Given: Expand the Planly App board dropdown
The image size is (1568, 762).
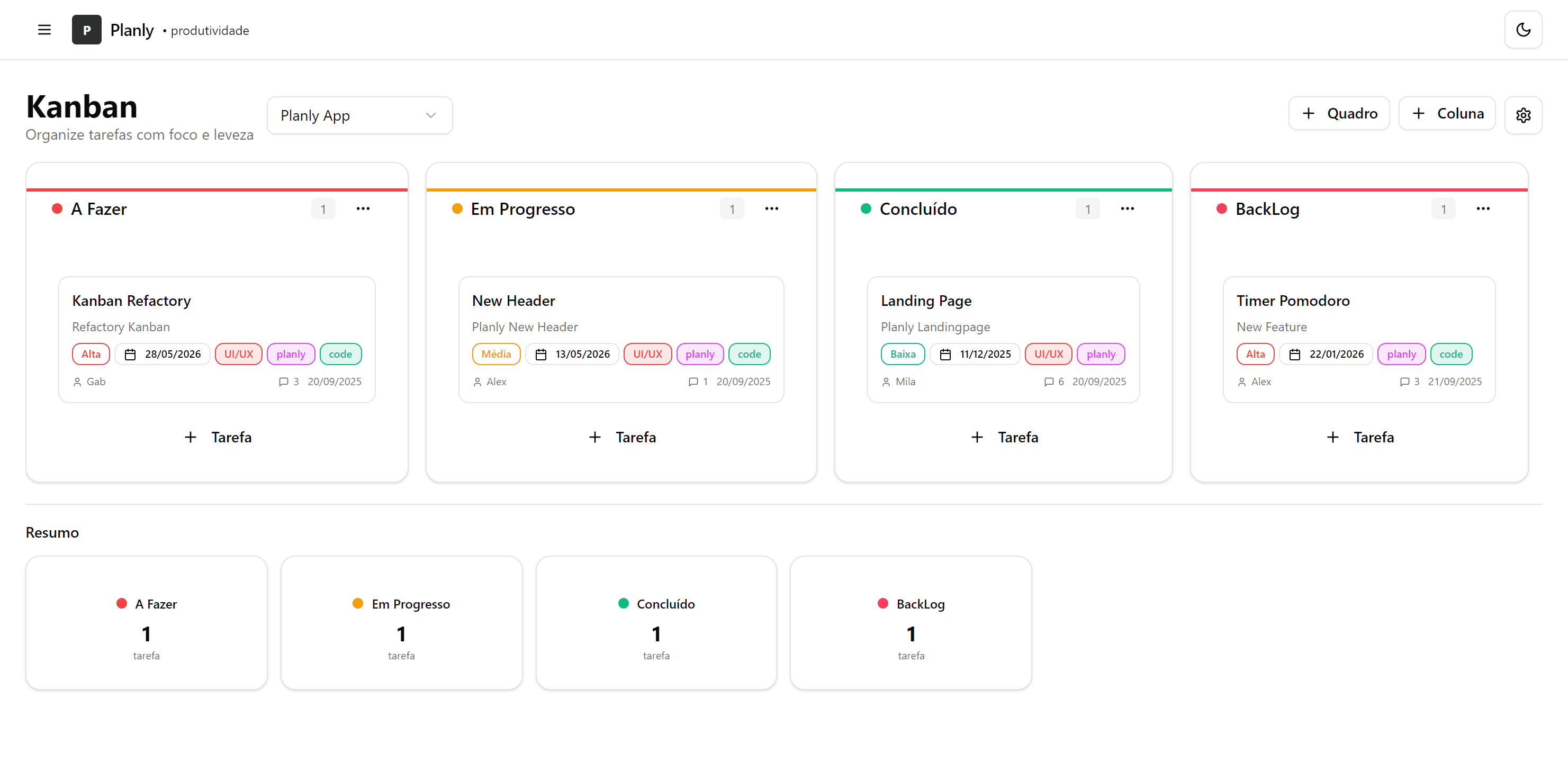Looking at the screenshot, I should pos(359,116).
